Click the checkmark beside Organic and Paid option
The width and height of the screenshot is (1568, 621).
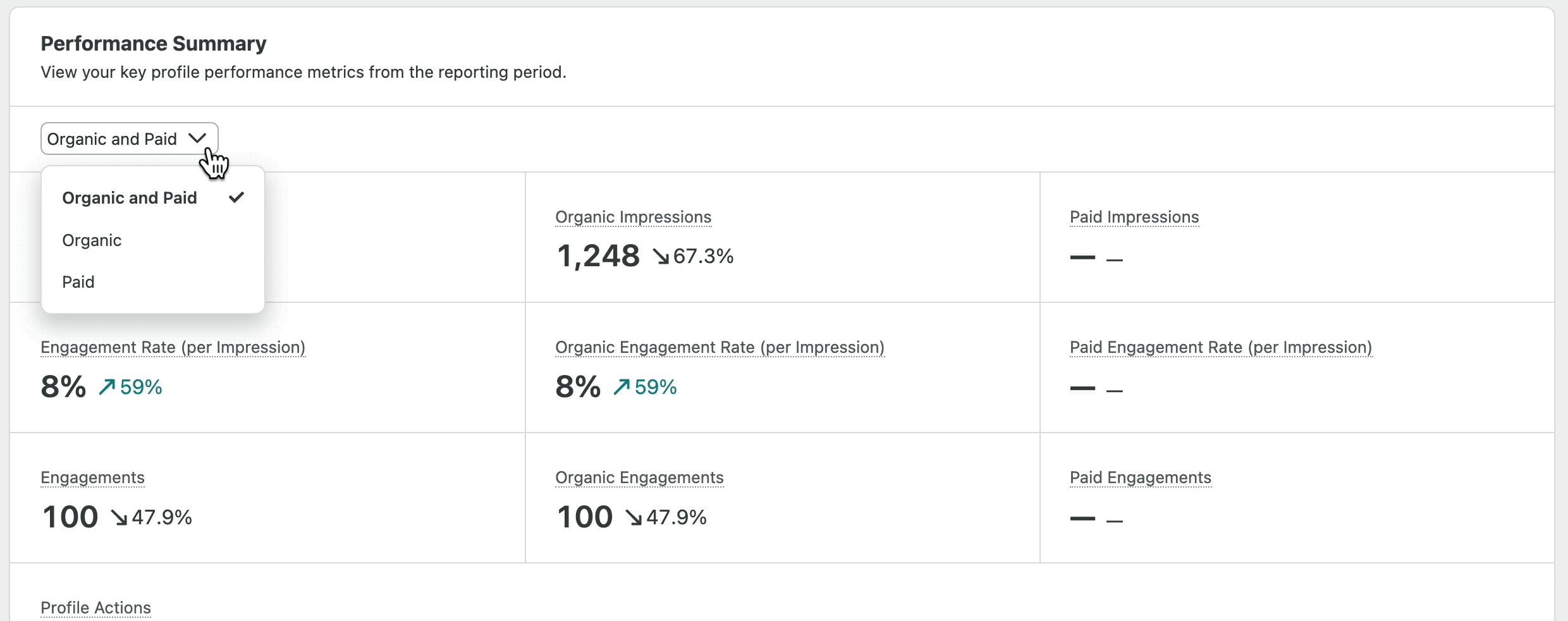[x=236, y=197]
